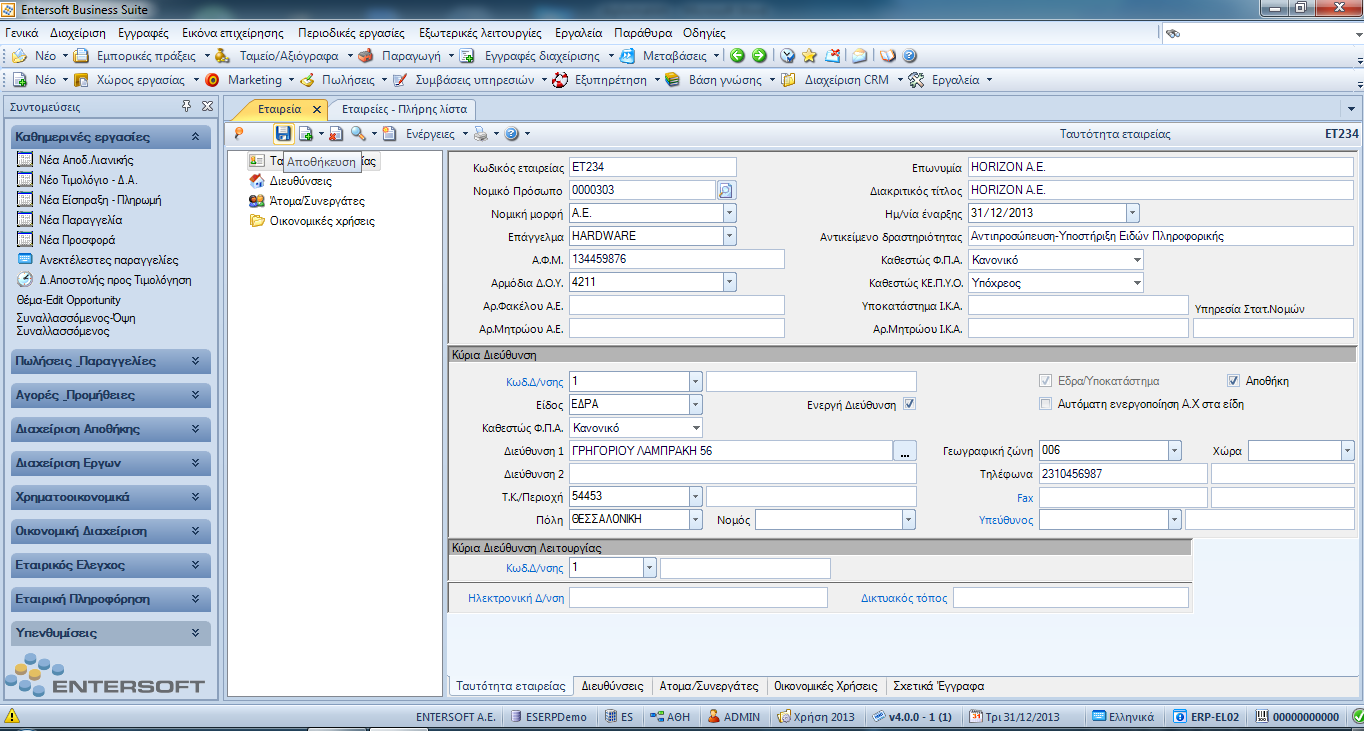Click the yellow star favorites icon
The image size is (1364, 731).
point(809,56)
